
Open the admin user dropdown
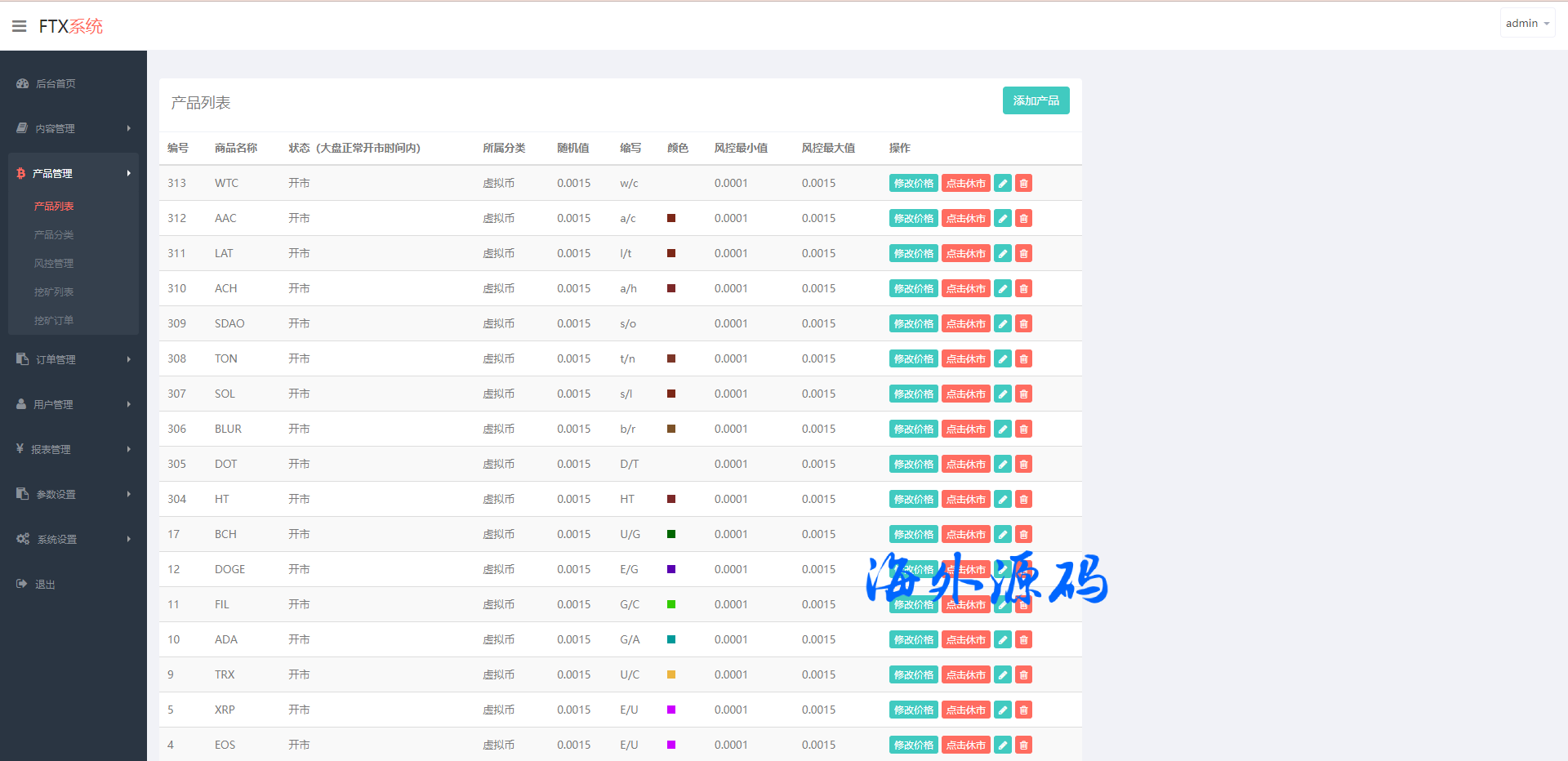click(1526, 24)
